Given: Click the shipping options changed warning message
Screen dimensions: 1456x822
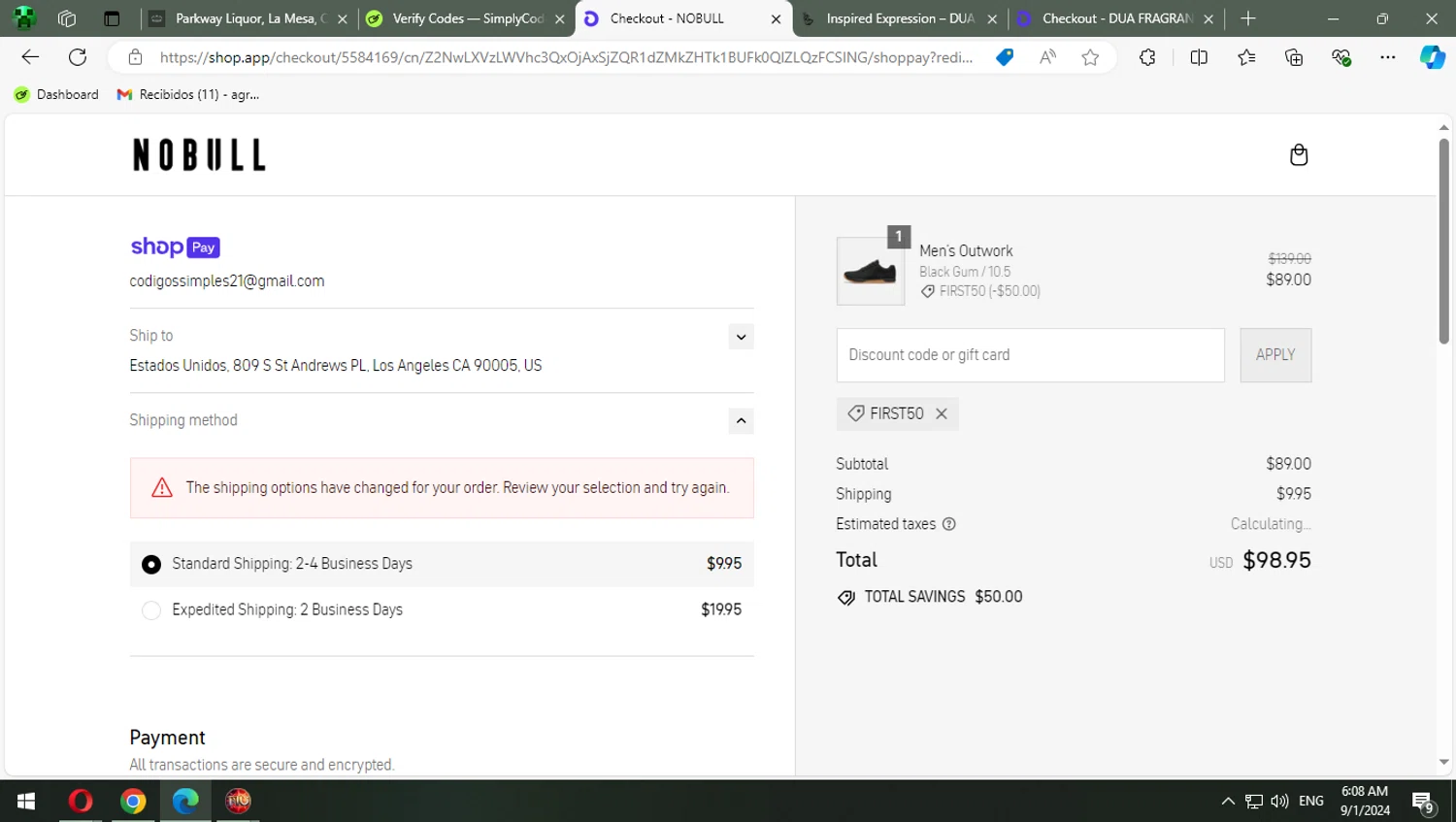Looking at the screenshot, I should pos(442,488).
